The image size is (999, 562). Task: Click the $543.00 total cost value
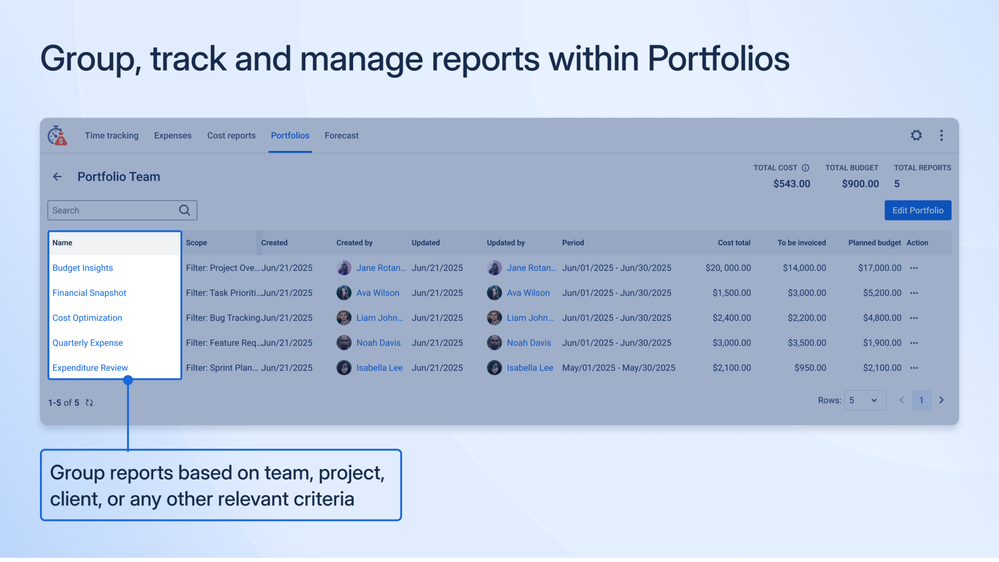(792, 184)
